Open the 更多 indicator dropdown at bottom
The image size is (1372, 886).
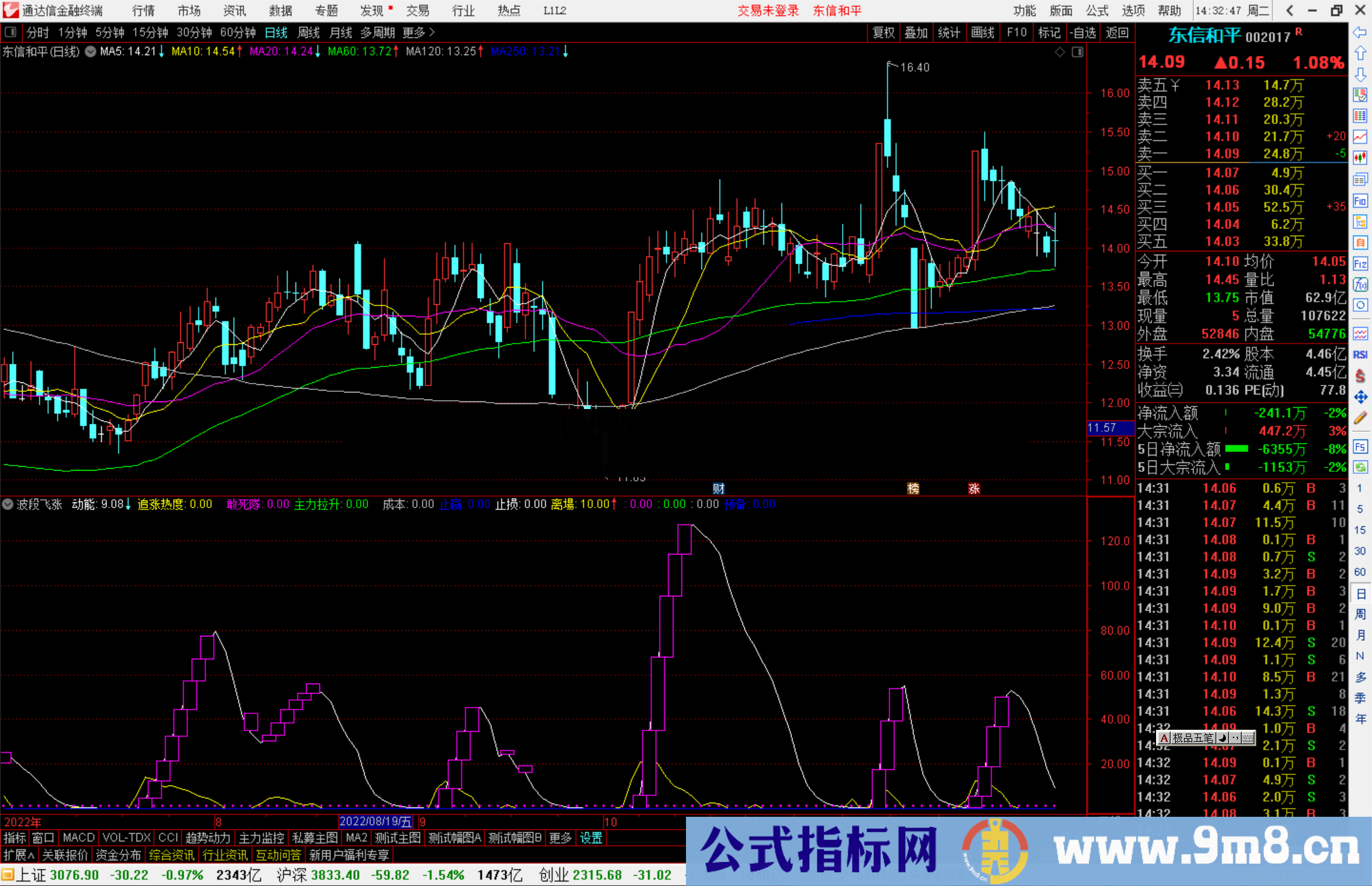coord(559,838)
